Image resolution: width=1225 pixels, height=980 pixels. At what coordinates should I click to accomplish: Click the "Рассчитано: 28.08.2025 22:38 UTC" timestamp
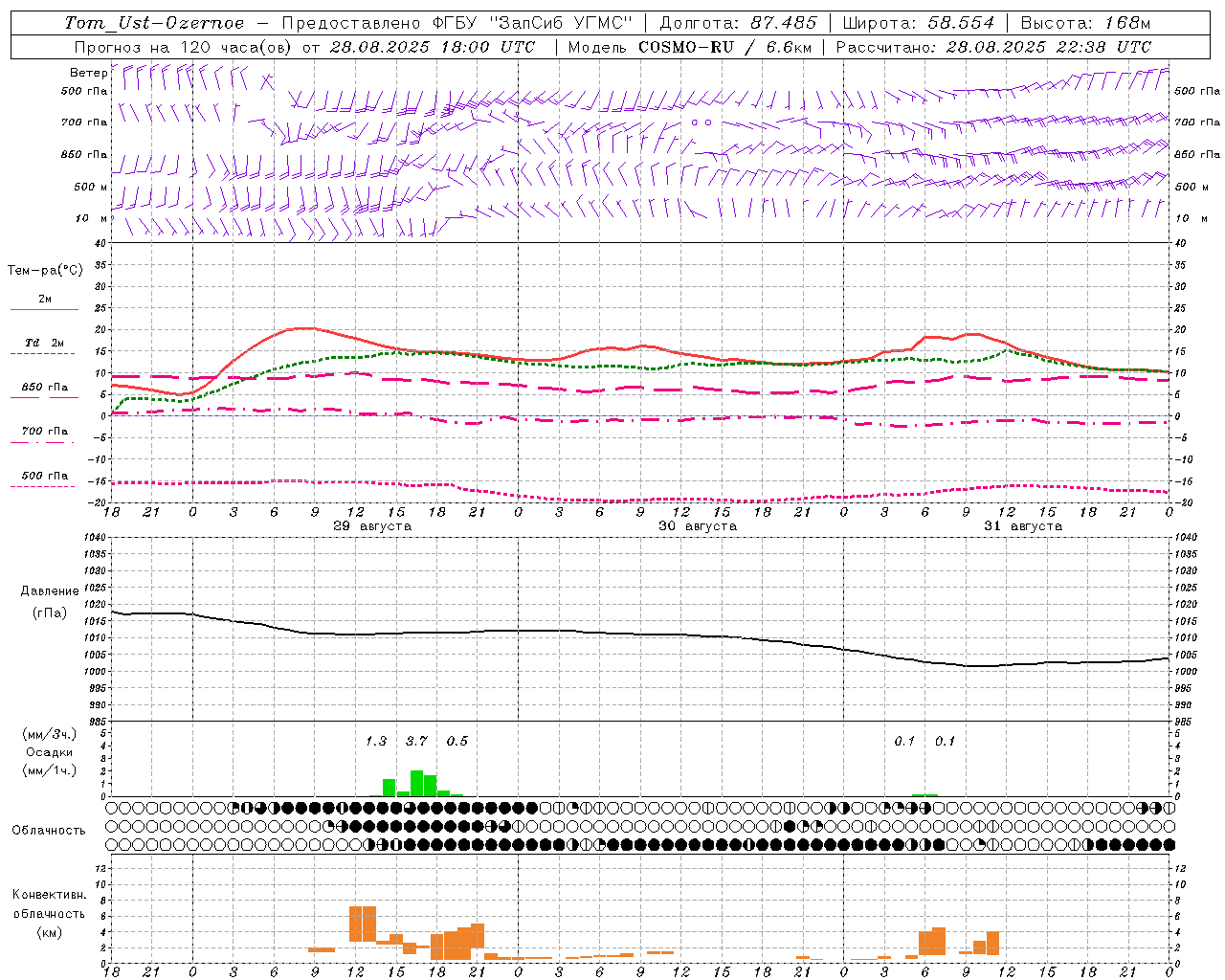click(993, 47)
